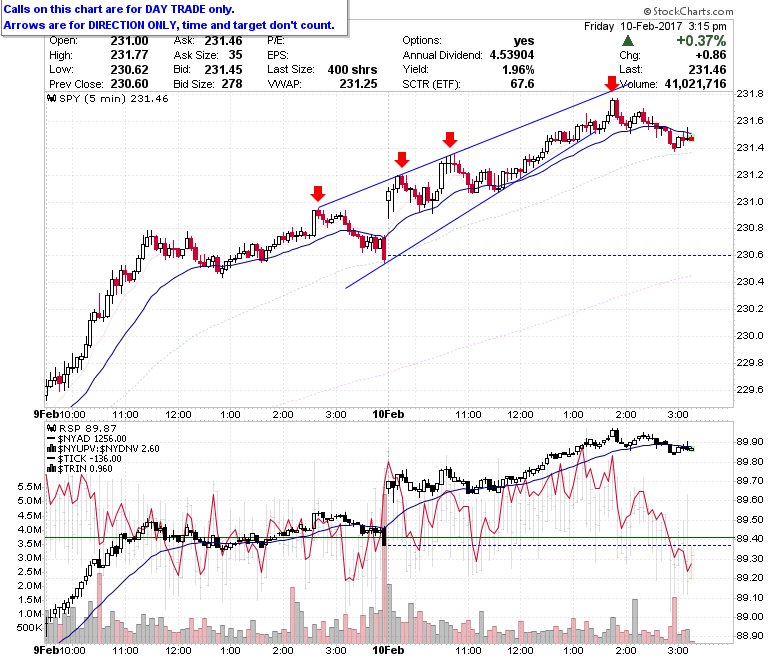Click the Chg value +0.86

(711, 55)
